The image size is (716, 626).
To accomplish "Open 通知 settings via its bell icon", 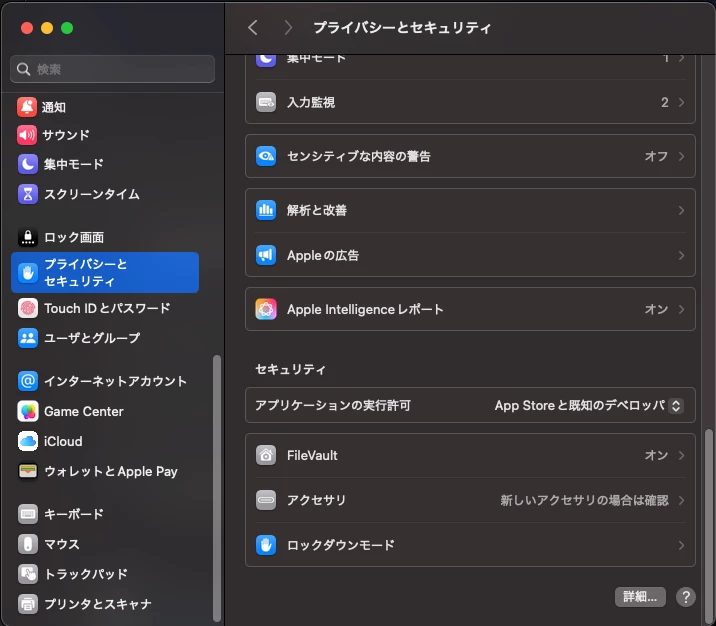I will [x=27, y=107].
